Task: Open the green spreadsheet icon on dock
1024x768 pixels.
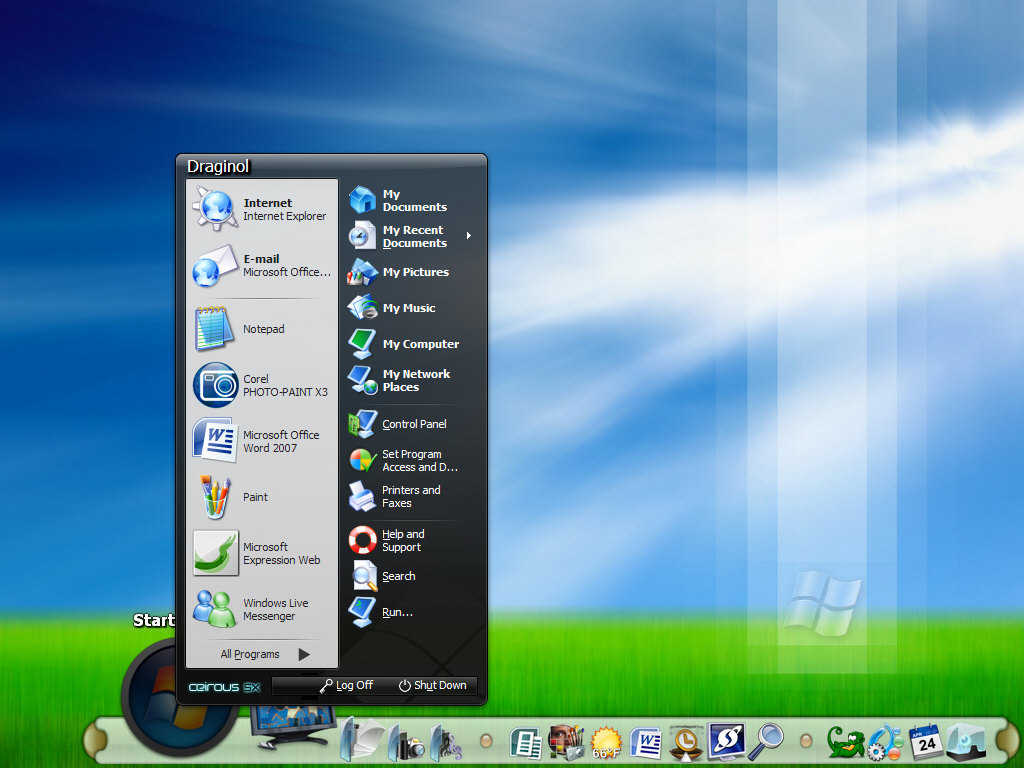Action: [x=526, y=744]
